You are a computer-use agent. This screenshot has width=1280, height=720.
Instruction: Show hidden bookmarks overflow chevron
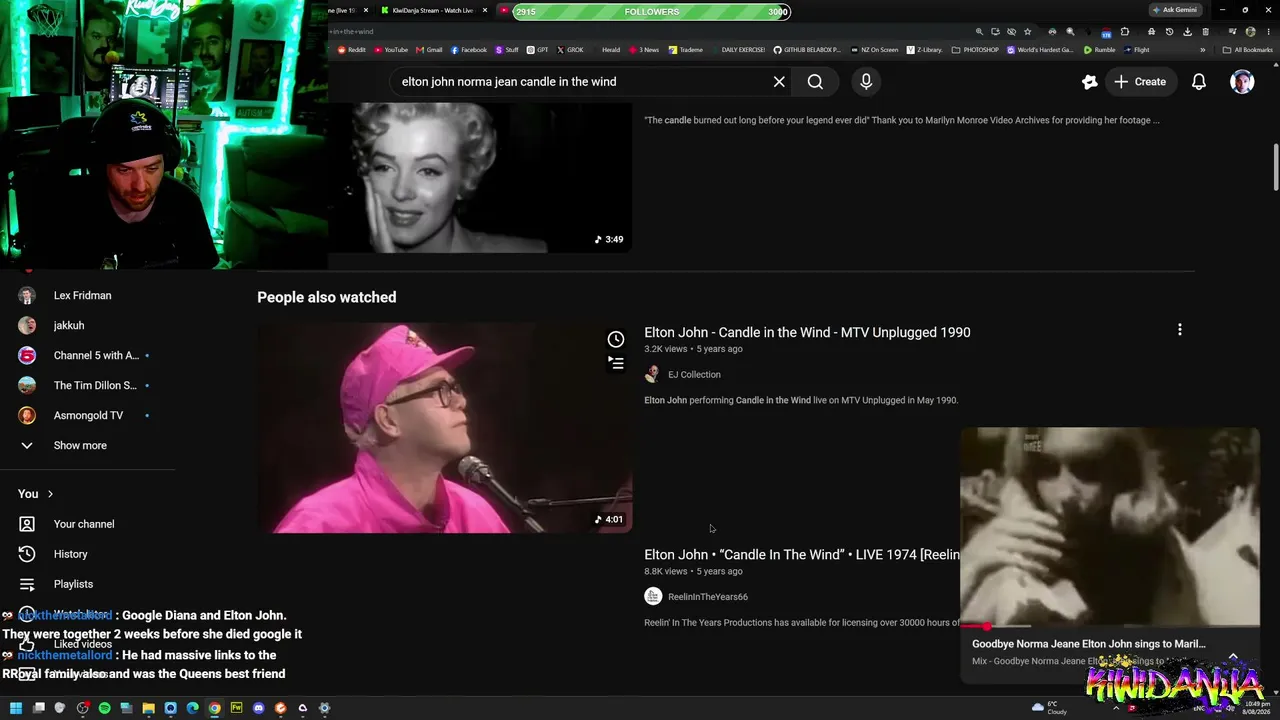point(1203,50)
